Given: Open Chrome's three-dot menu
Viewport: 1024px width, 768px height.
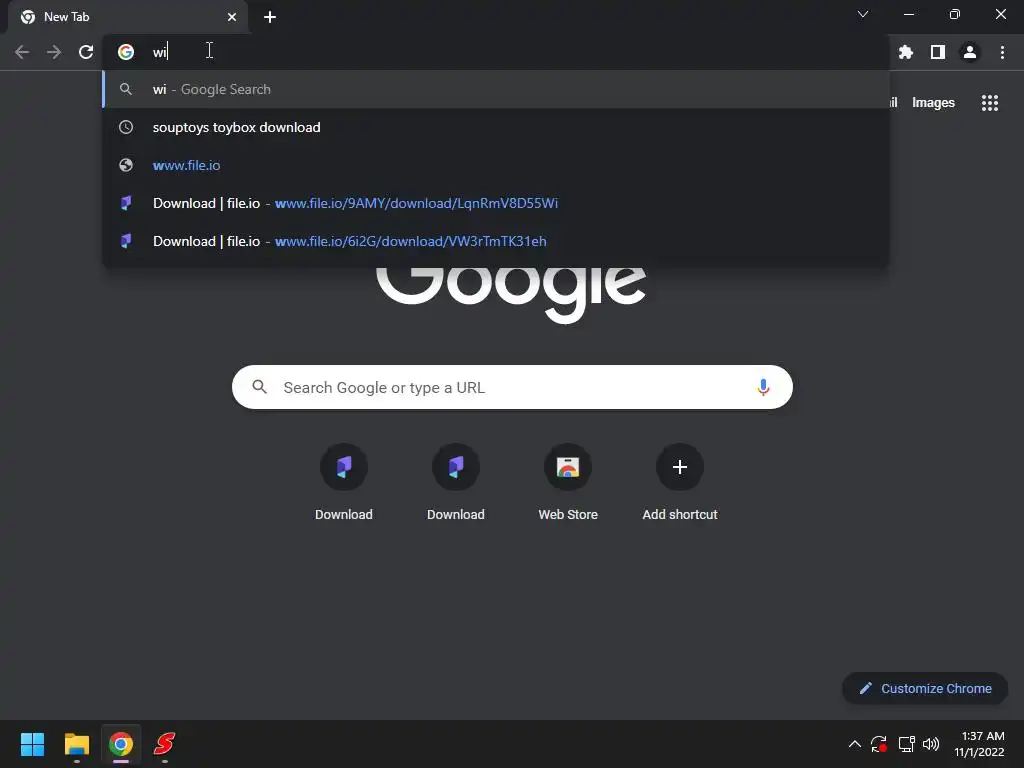Looking at the screenshot, I should coord(1002,52).
